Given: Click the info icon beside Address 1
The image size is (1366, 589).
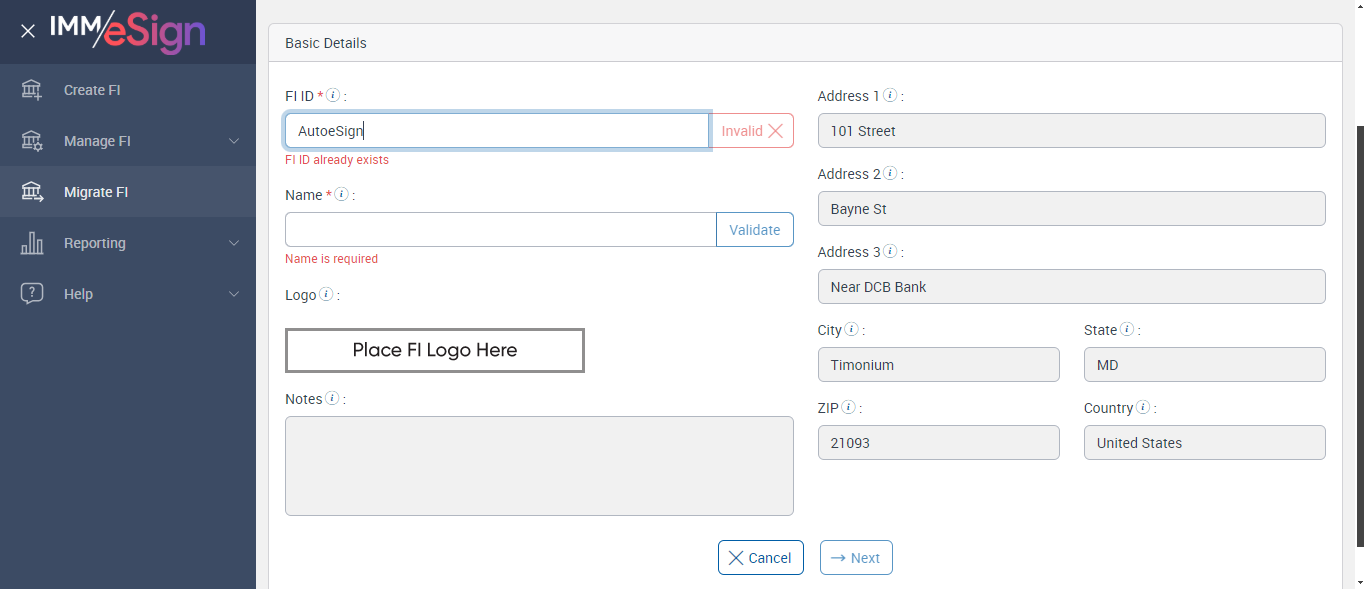Looking at the screenshot, I should tap(890, 96).
